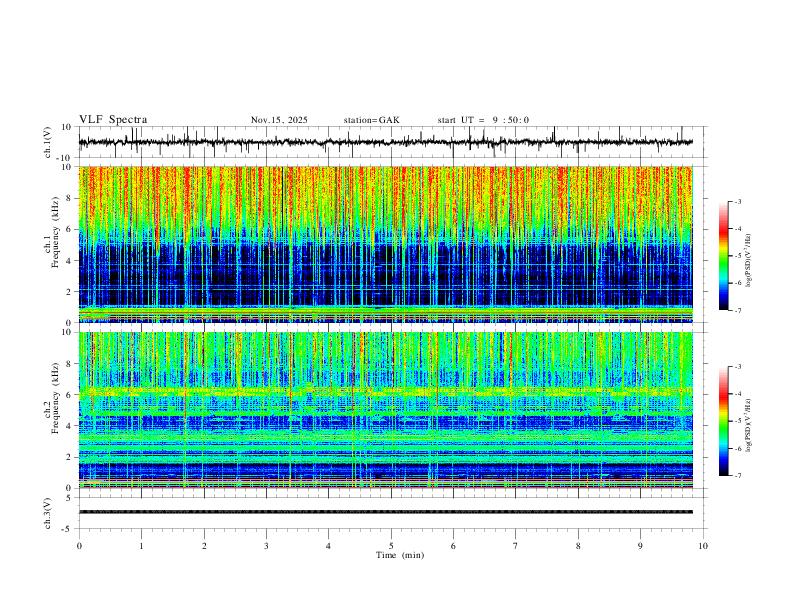Viewport: 792px width, 612px height.
Task: Click the ch.3(V) axis label
Action: pos(48,513)
